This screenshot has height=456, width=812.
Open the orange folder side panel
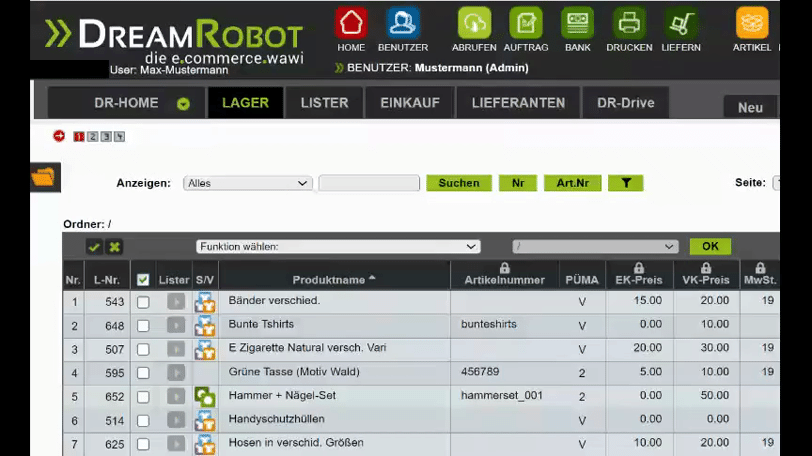(x=45, y=177)
